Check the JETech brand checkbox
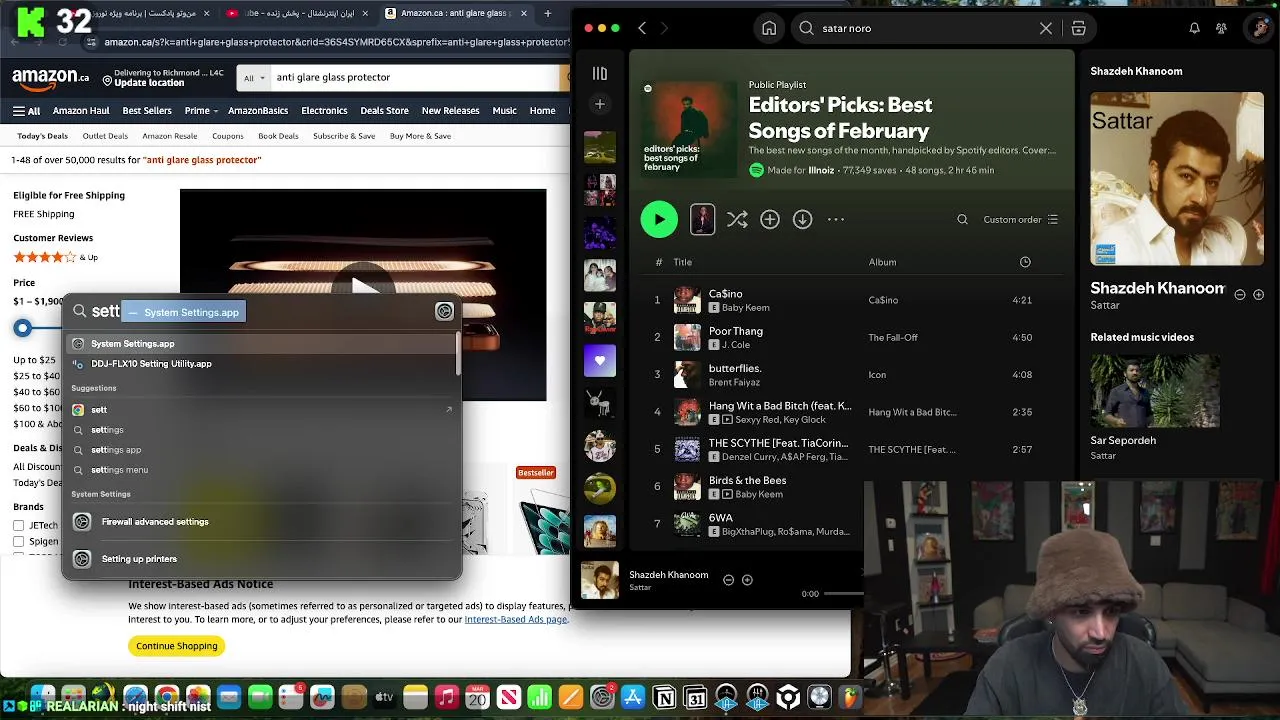Viewport: 1280px width, 720px height. (x=18, y=525)
